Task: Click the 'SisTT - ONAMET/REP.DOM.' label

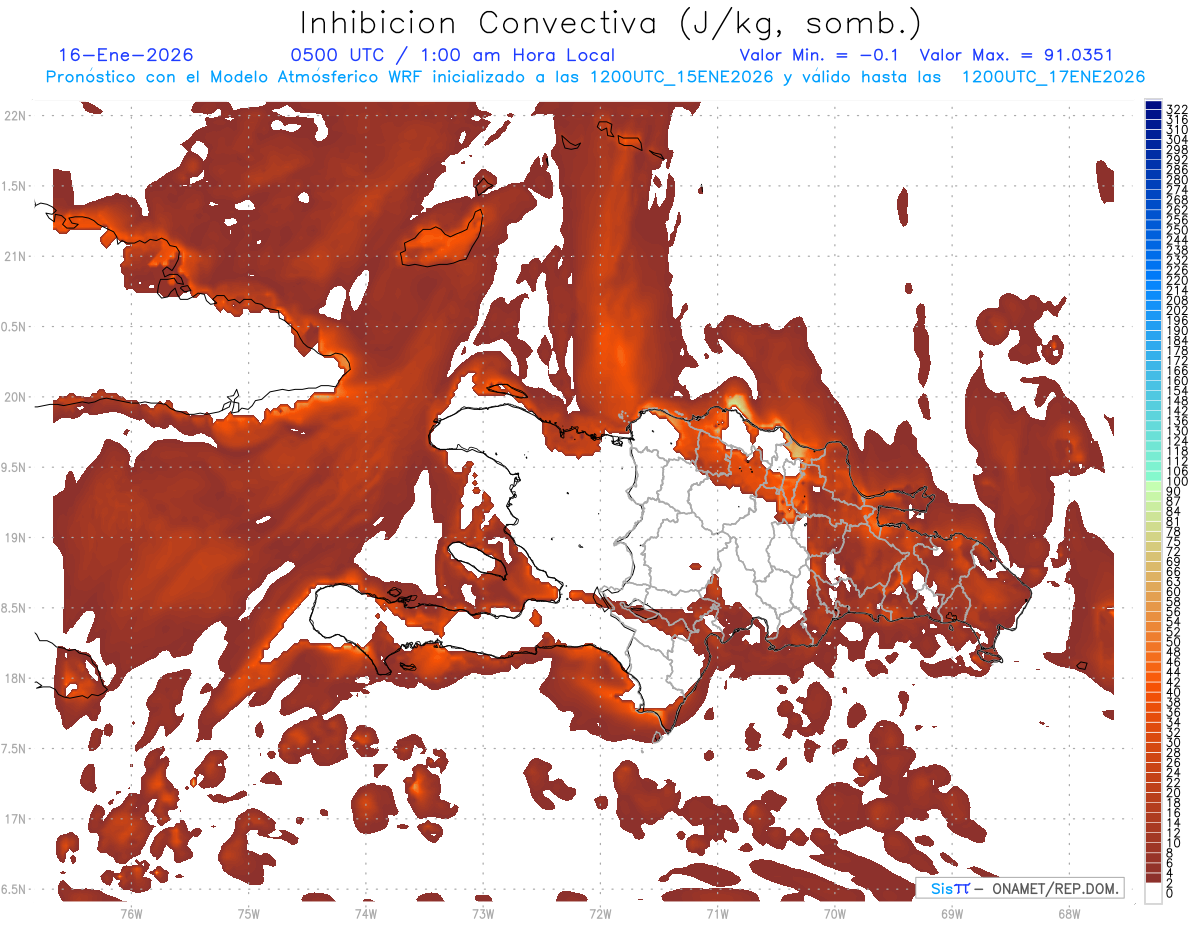Action: pos(1021,888)
